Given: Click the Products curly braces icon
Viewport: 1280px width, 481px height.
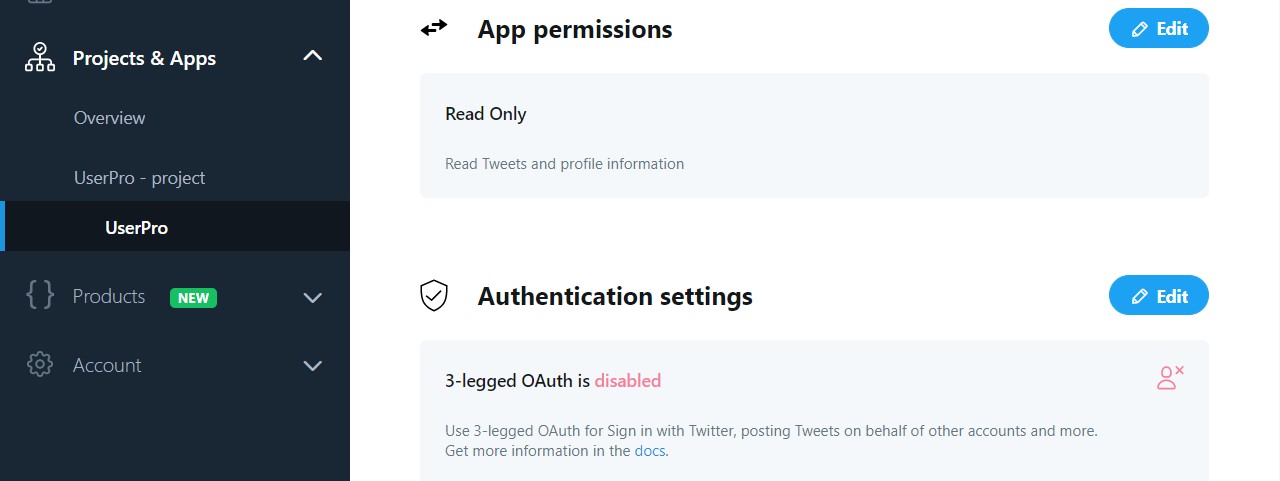Looking at the screenshot, I should 40,296.
